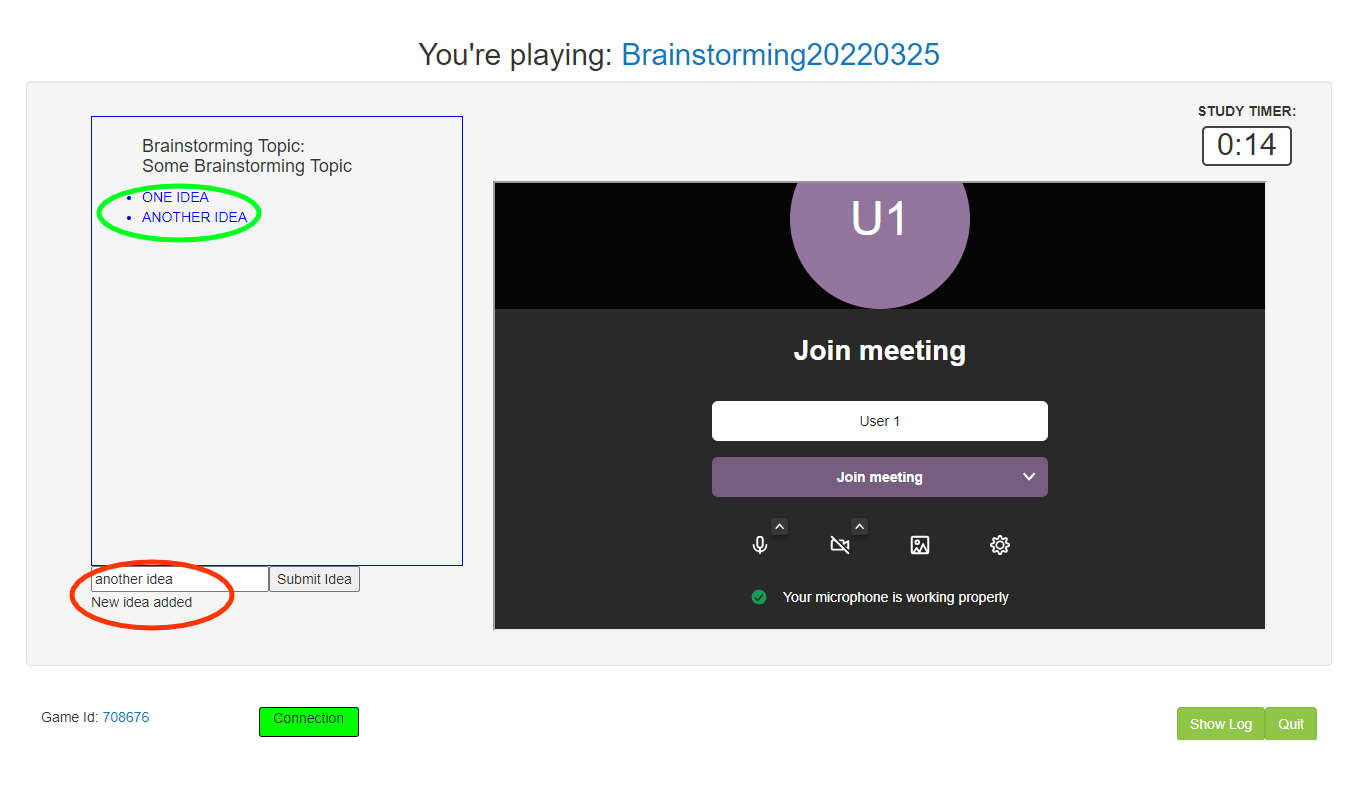The height and width of the screenshot is (788, 1361).
Task: Click the Game Id 708676 link
Action: (x=125, y=717)
